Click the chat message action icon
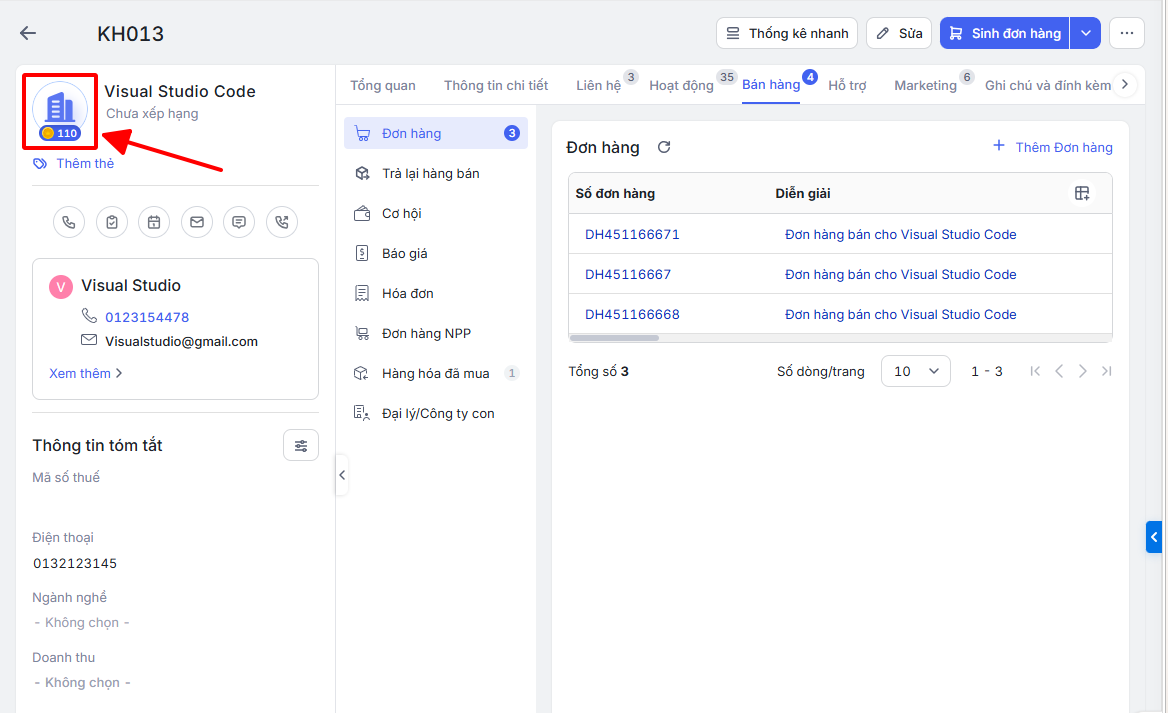This screenshot has width=1168, height=713. pos(239,222)
